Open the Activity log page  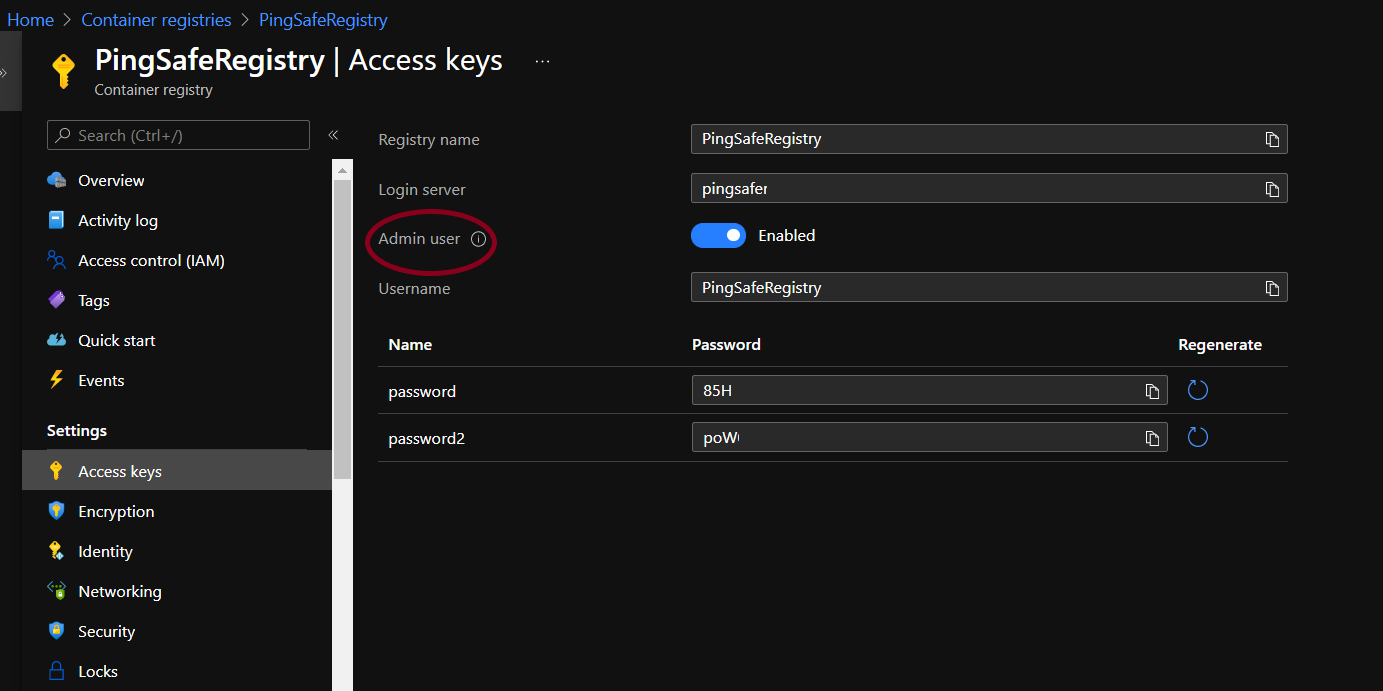click(118, 221)
